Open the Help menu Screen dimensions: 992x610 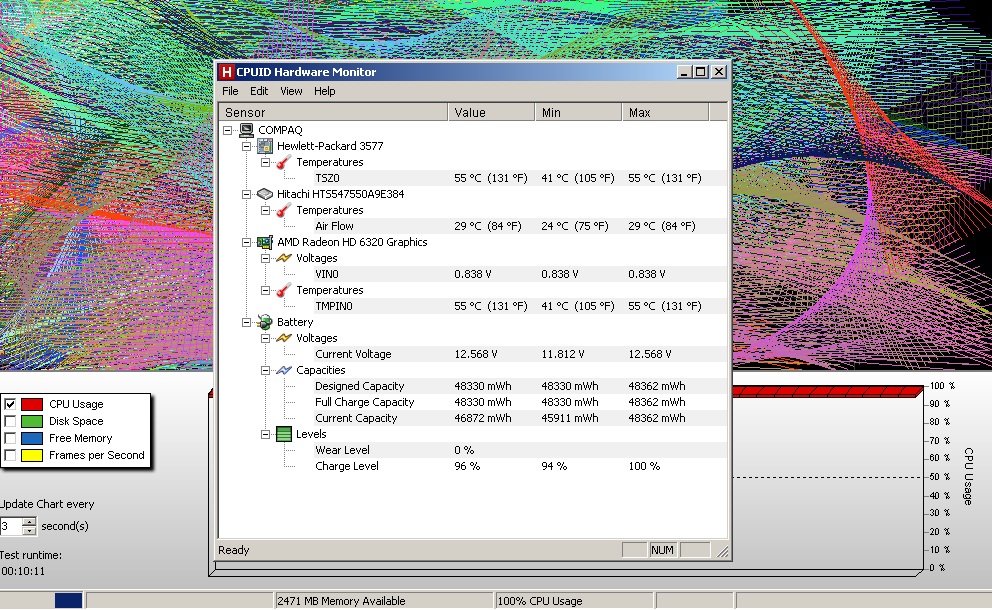[x=325, y=91]
